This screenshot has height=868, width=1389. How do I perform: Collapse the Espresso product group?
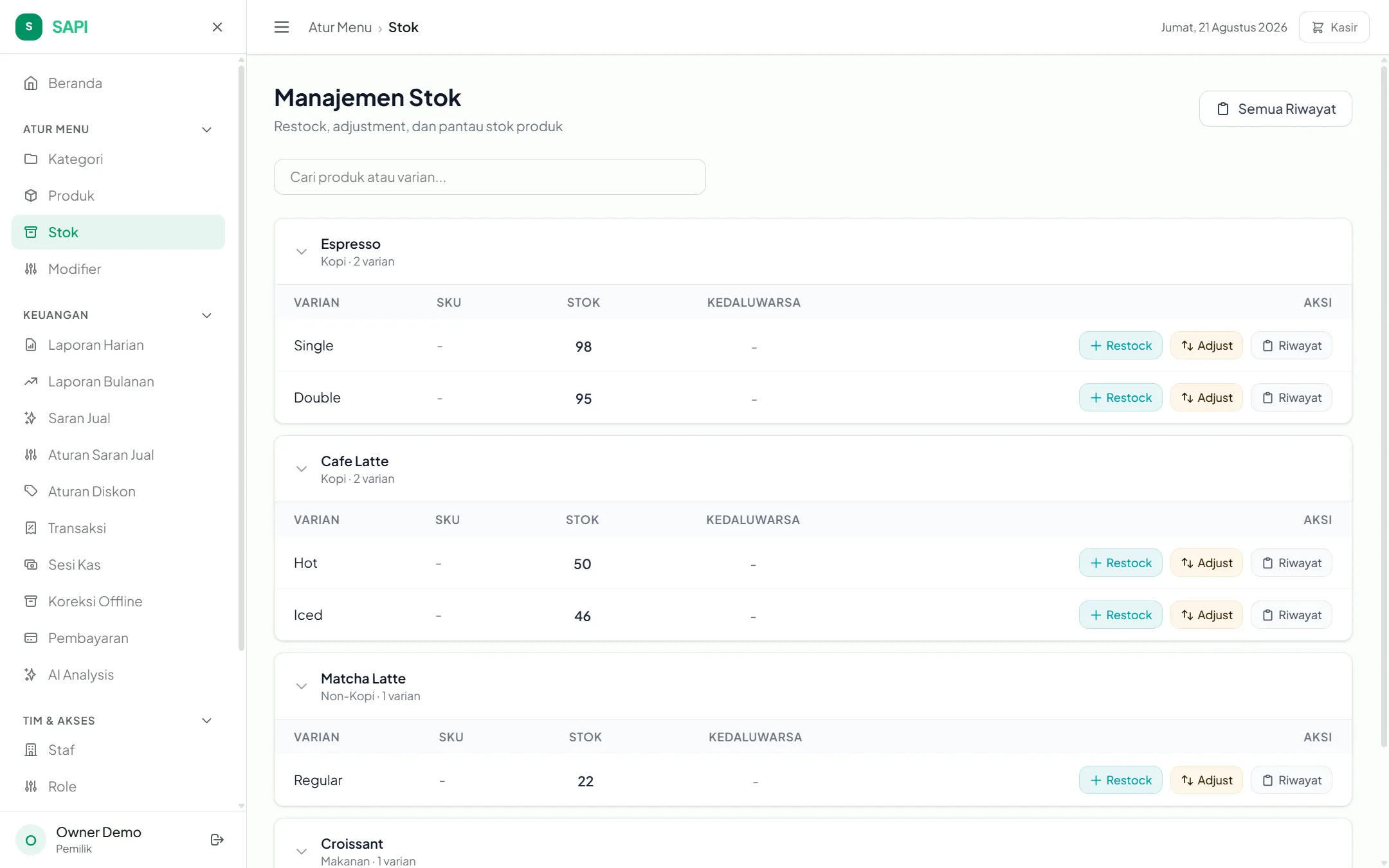[302, 251]
